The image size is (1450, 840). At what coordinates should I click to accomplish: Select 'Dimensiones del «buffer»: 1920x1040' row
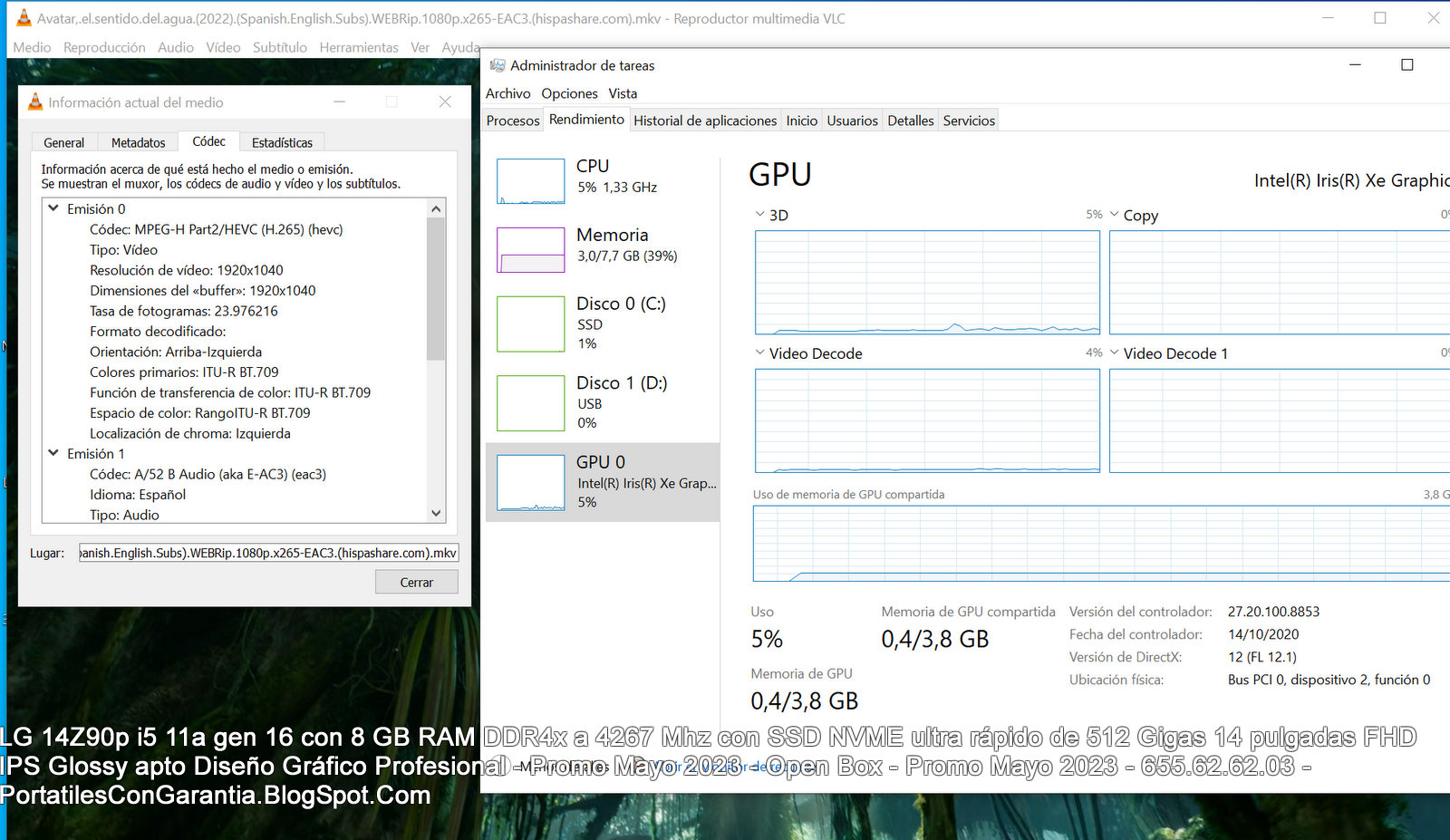[x=203, y=290]
